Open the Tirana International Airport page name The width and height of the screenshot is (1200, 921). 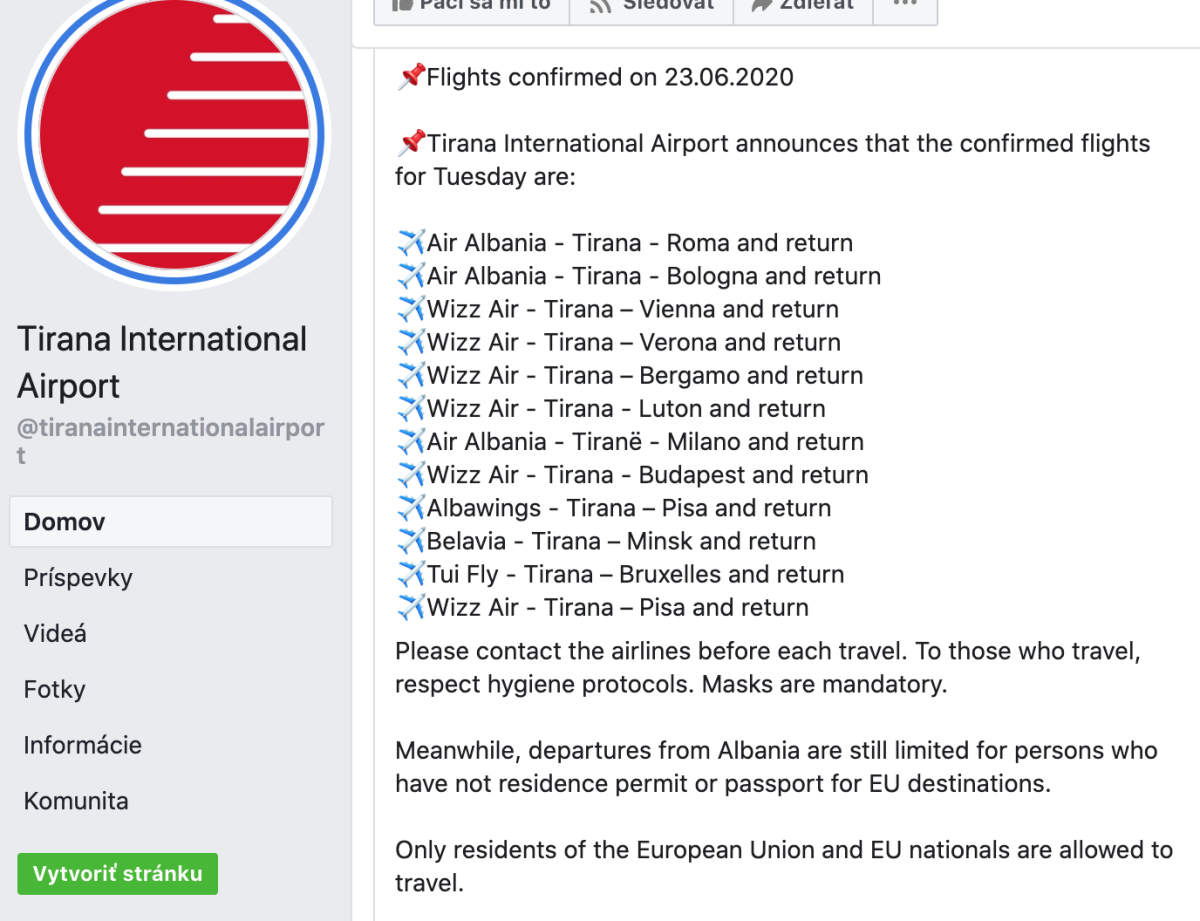(162, 362)
